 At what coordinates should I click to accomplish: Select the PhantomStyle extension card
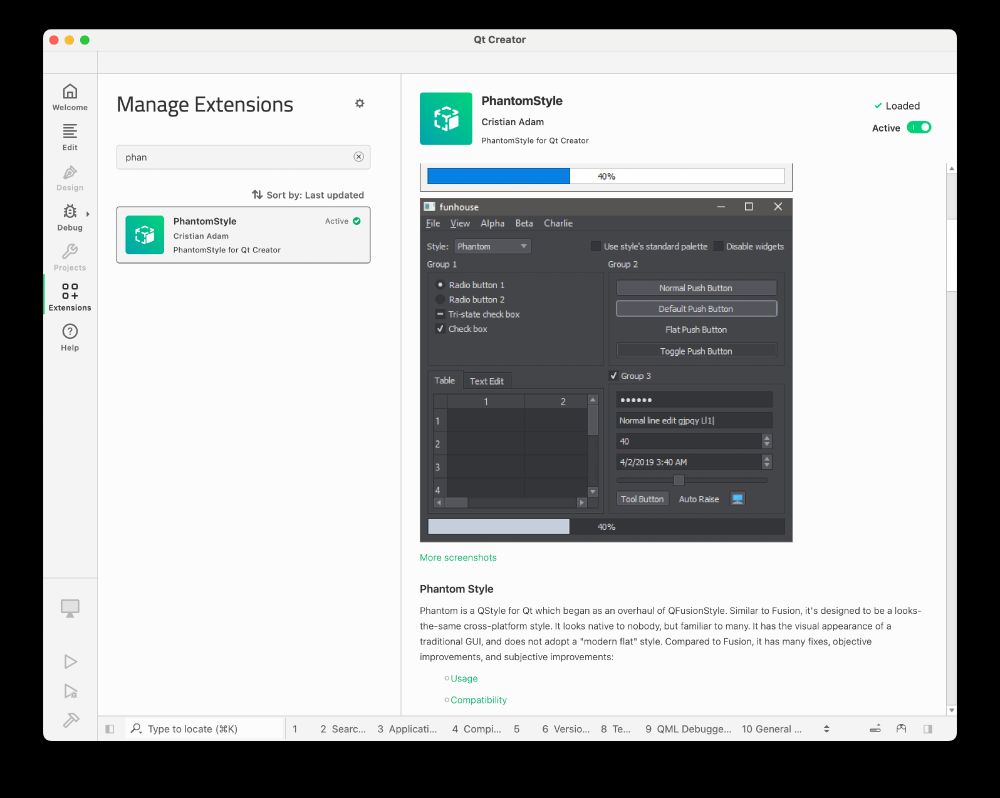(x=243, y=235)
